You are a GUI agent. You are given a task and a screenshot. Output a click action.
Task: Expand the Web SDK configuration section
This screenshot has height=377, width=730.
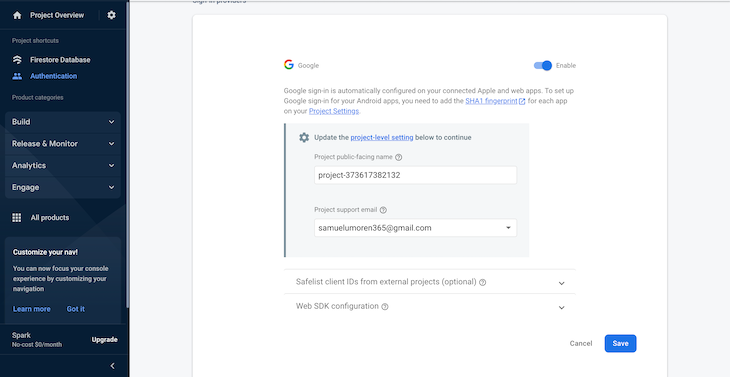pyautogui.click(x=430, y=306)
